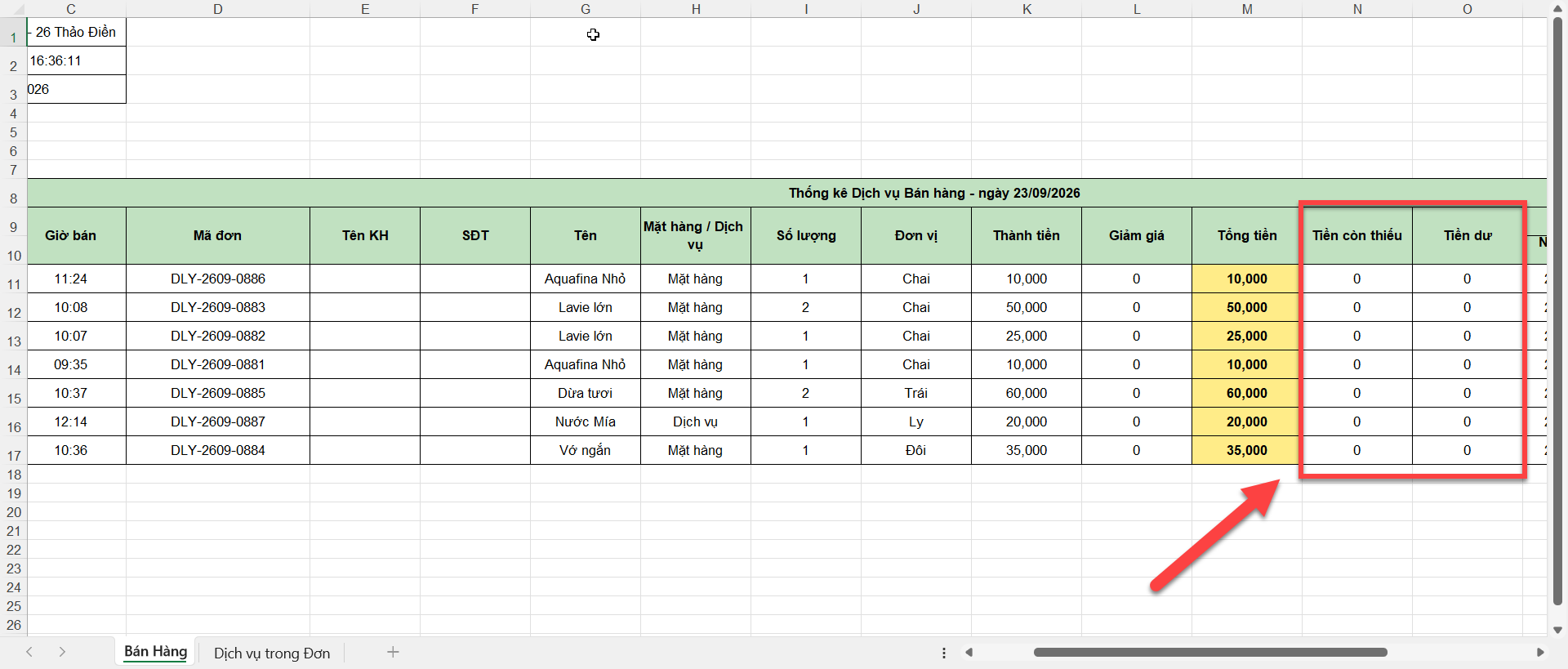This screenshot has height=669, width=1568.
Task: Select the 26 Thảo Điền cell
Action: (77, 32)
